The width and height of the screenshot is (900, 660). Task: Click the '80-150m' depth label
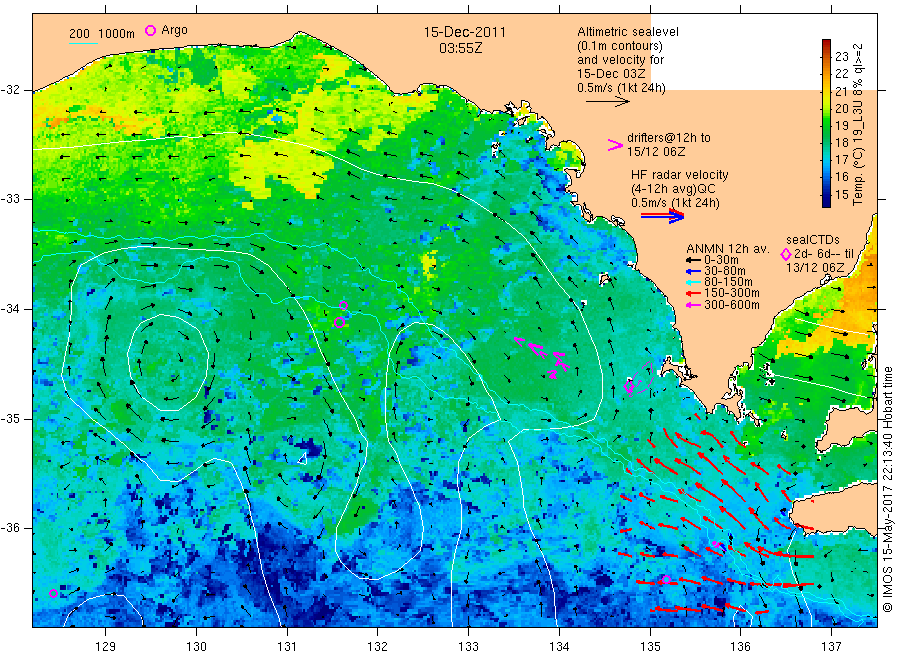tap(728, 282)
